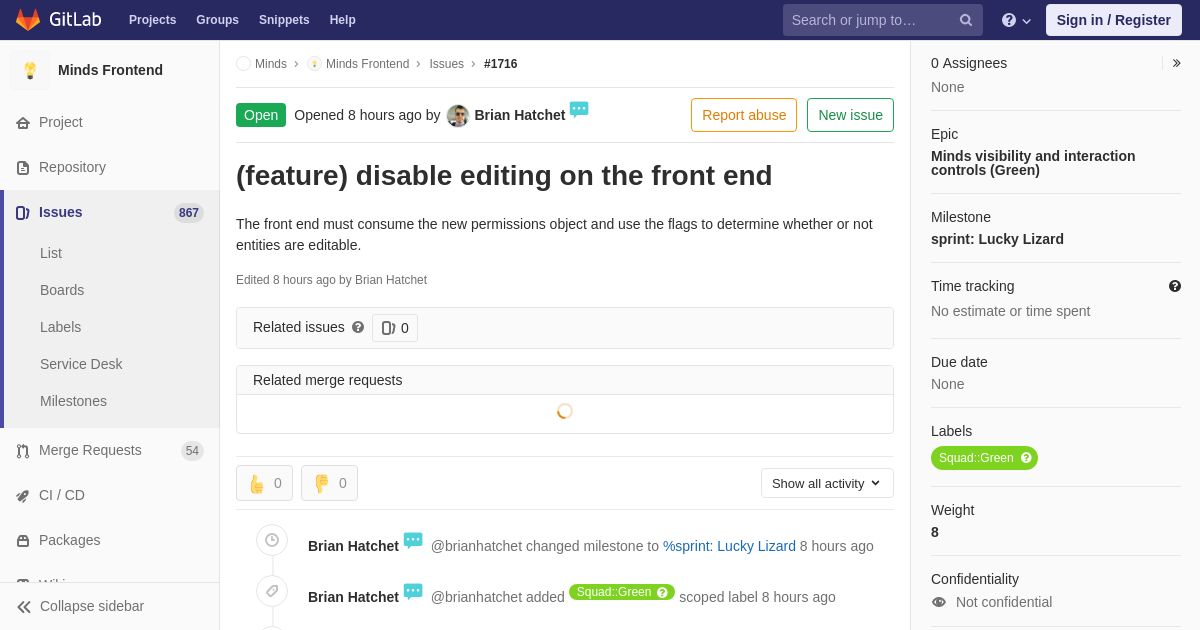
Task: Click the Issues count badge 867
Action: 189,213
